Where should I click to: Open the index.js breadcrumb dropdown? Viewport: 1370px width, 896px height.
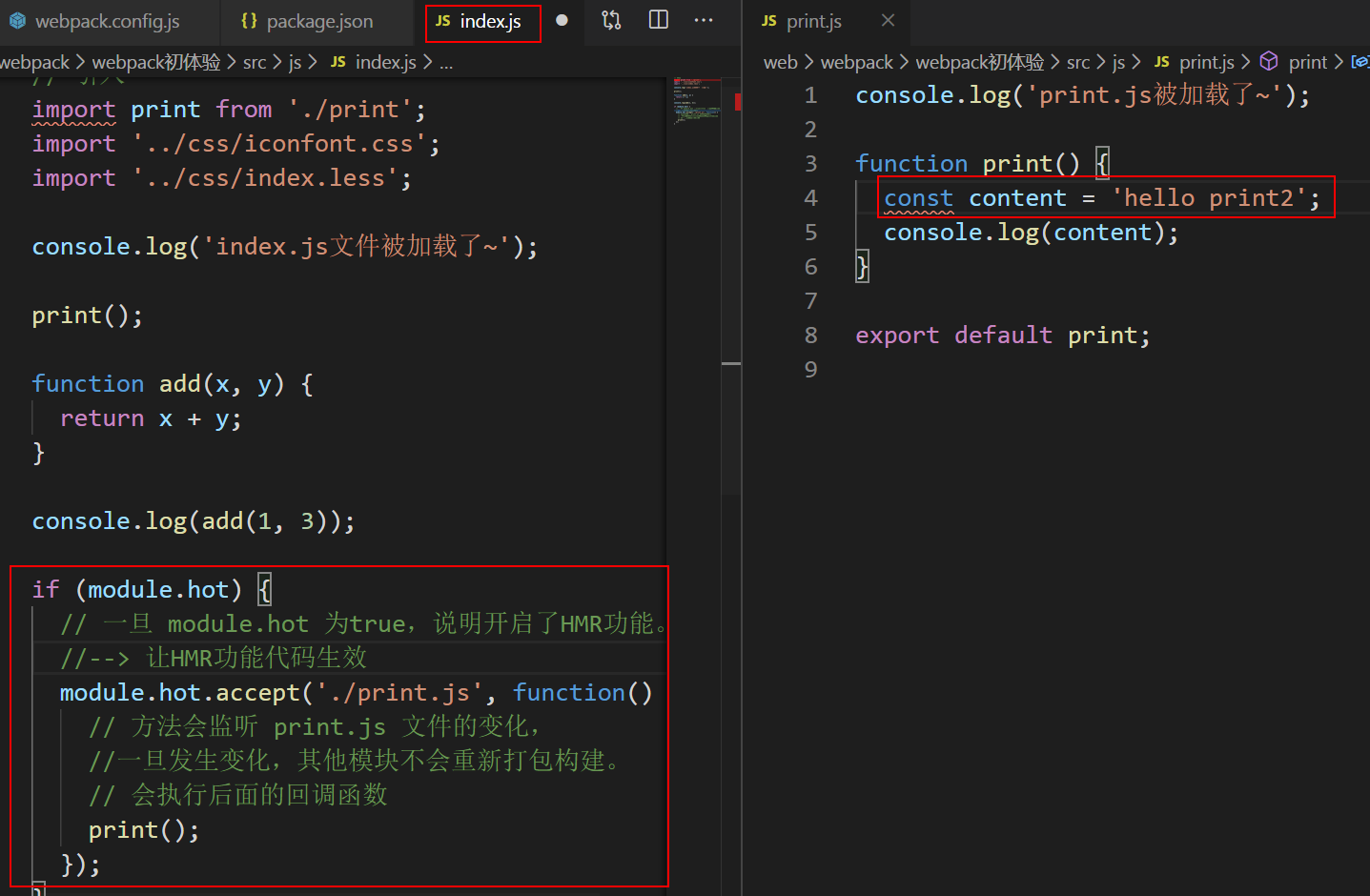385,62
